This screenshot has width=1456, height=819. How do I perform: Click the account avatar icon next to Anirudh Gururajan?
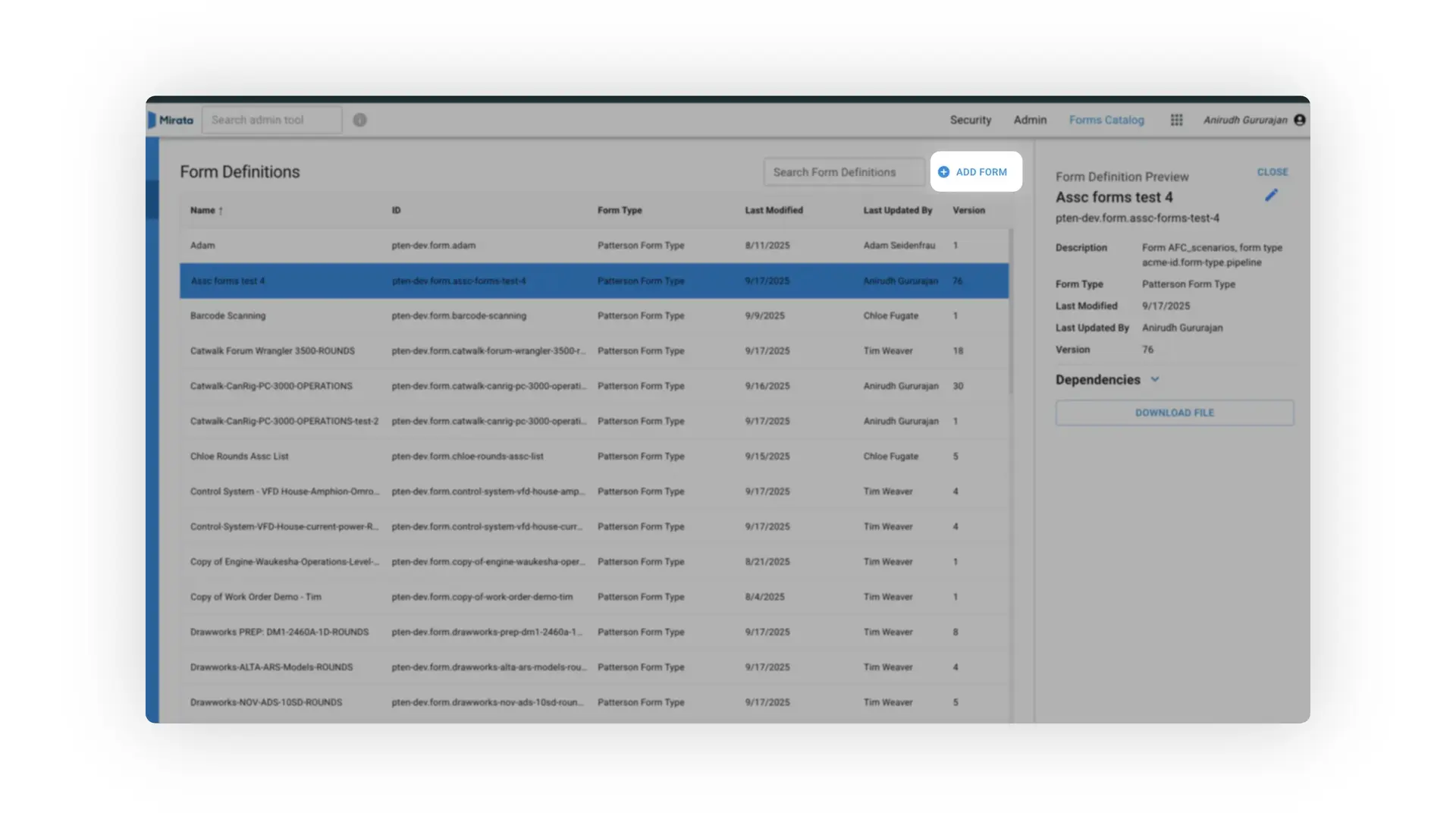(x=1300, y=120)
